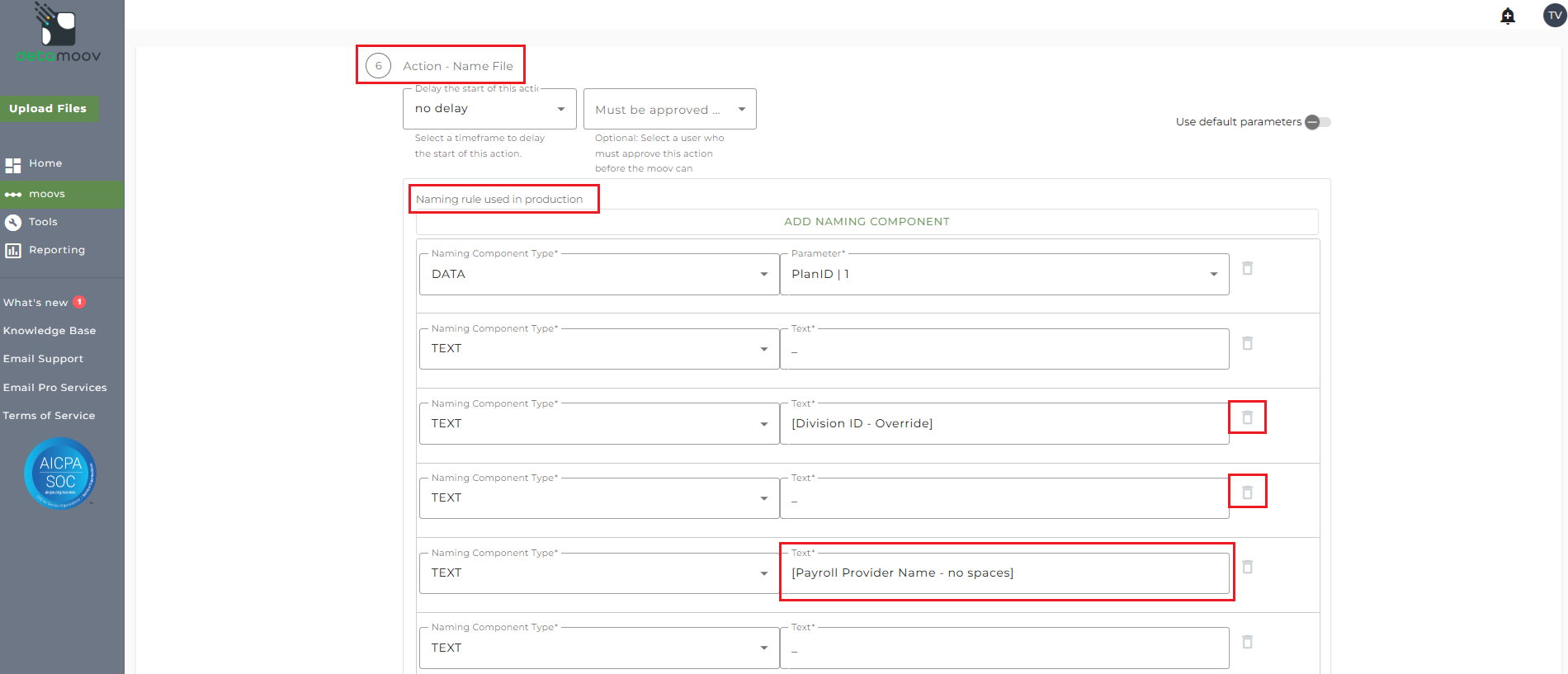Click the notification bell icon
1568x674 pixels.
1508,16
